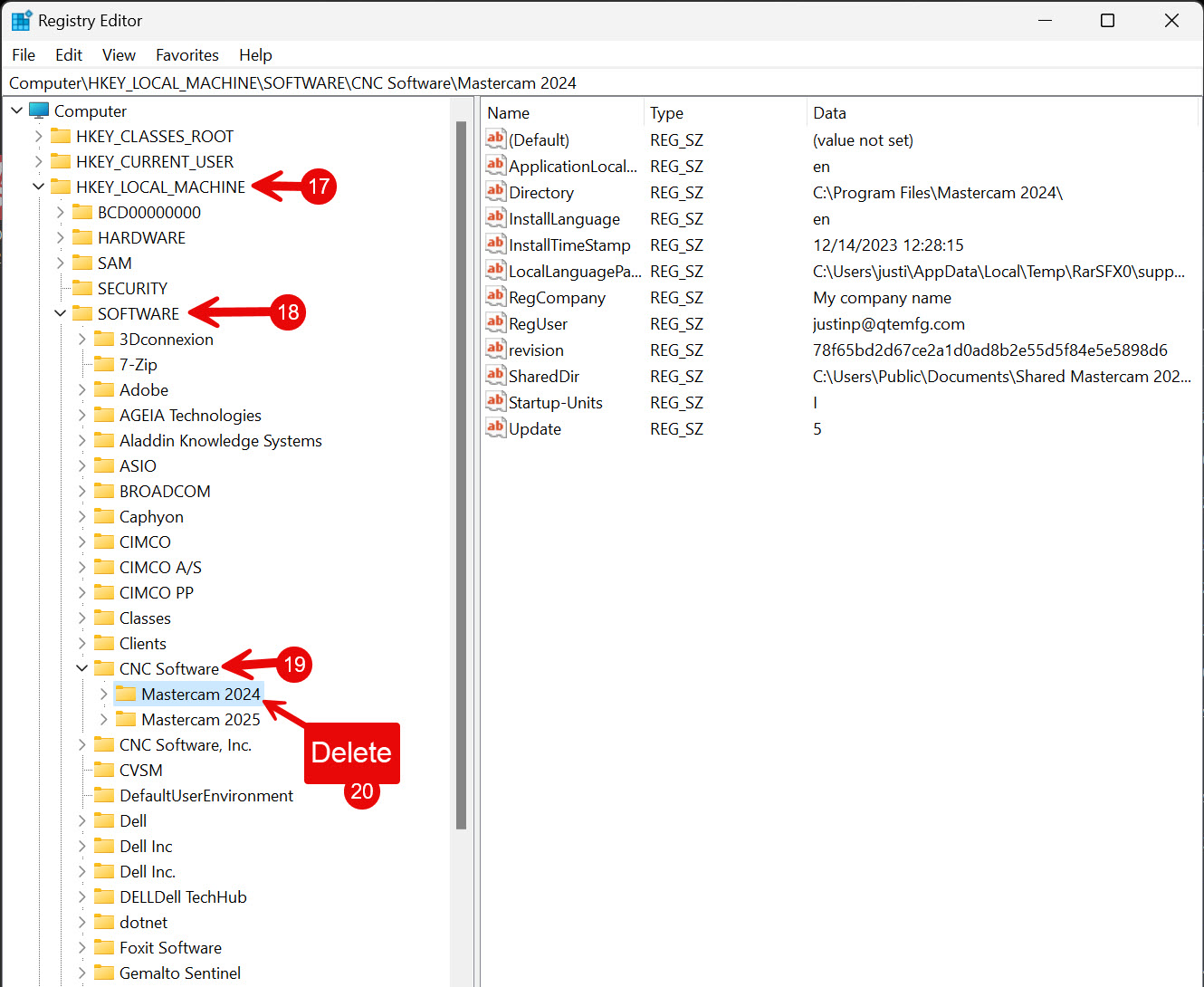
Task: Click the ab icon beside Update value
Action: (x=495, y=427)
